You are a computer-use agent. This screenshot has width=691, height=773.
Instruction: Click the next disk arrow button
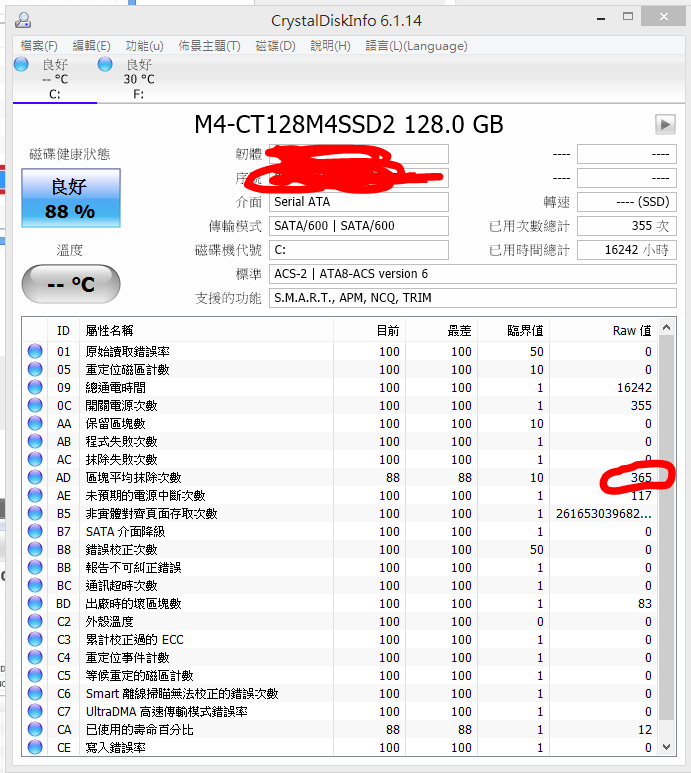click(x=665, y=124)
